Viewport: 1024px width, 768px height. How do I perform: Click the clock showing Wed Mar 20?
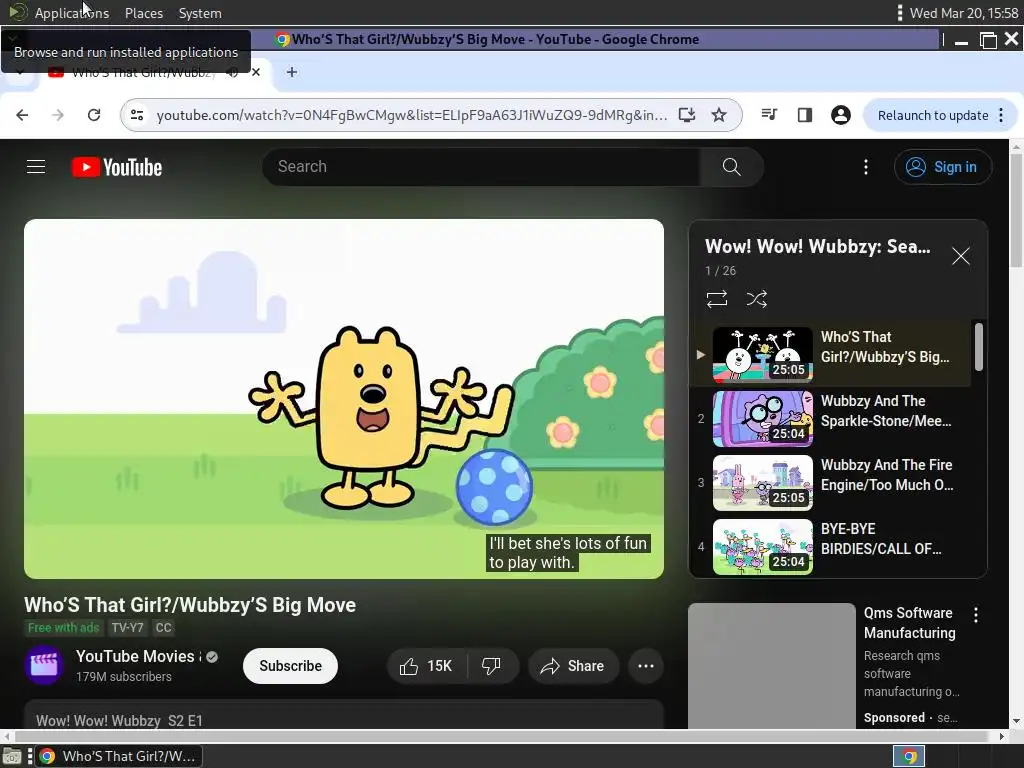point(964,13)
